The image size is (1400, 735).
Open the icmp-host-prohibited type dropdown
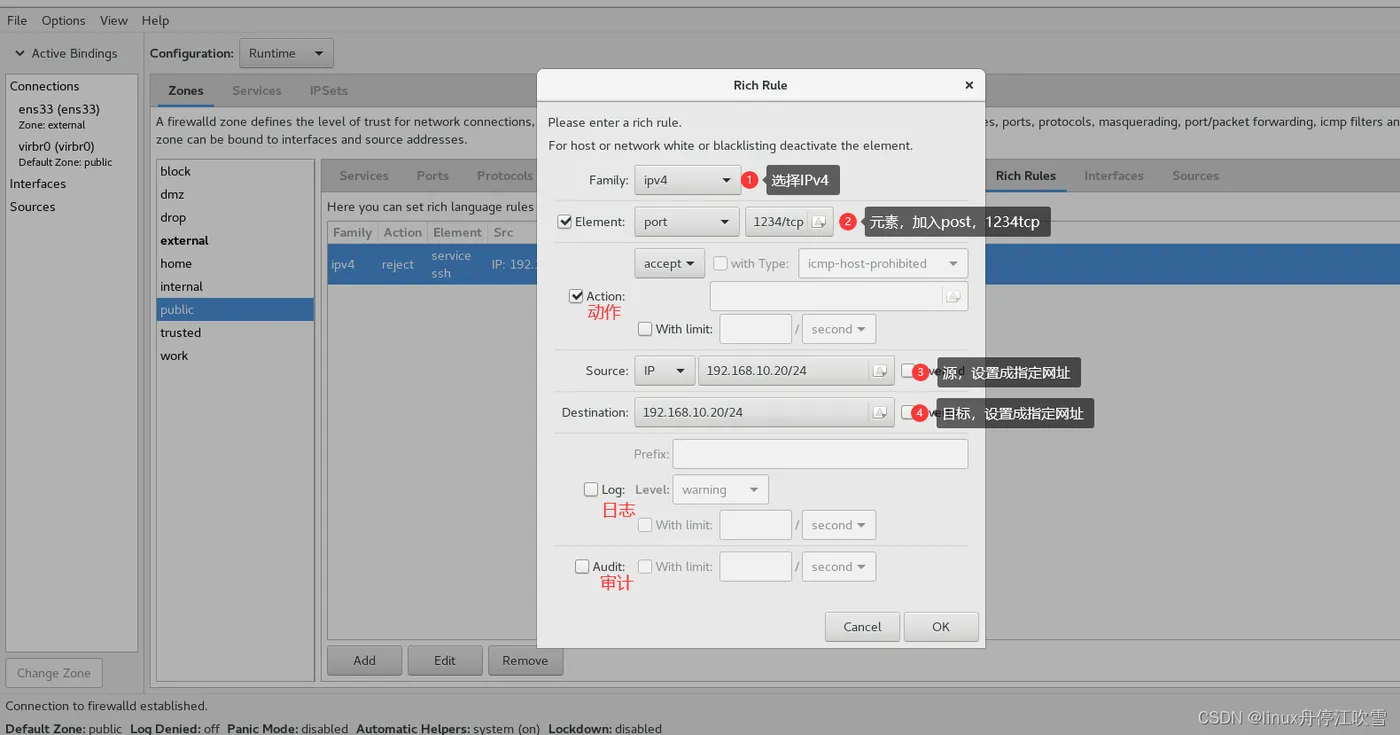[883, 264]
